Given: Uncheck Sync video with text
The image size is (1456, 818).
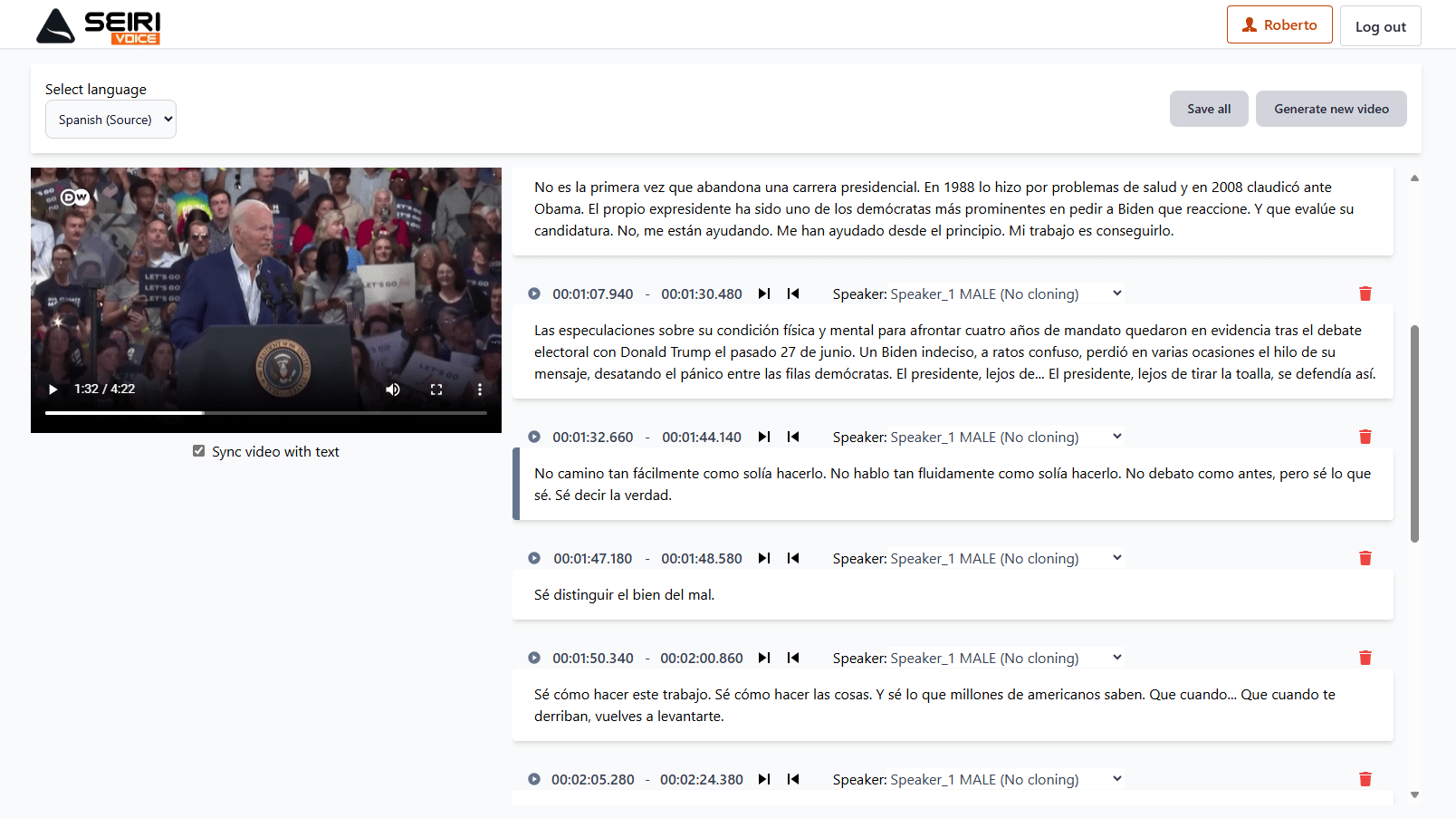Looking at the screenshot, I should tap(198, 451).
